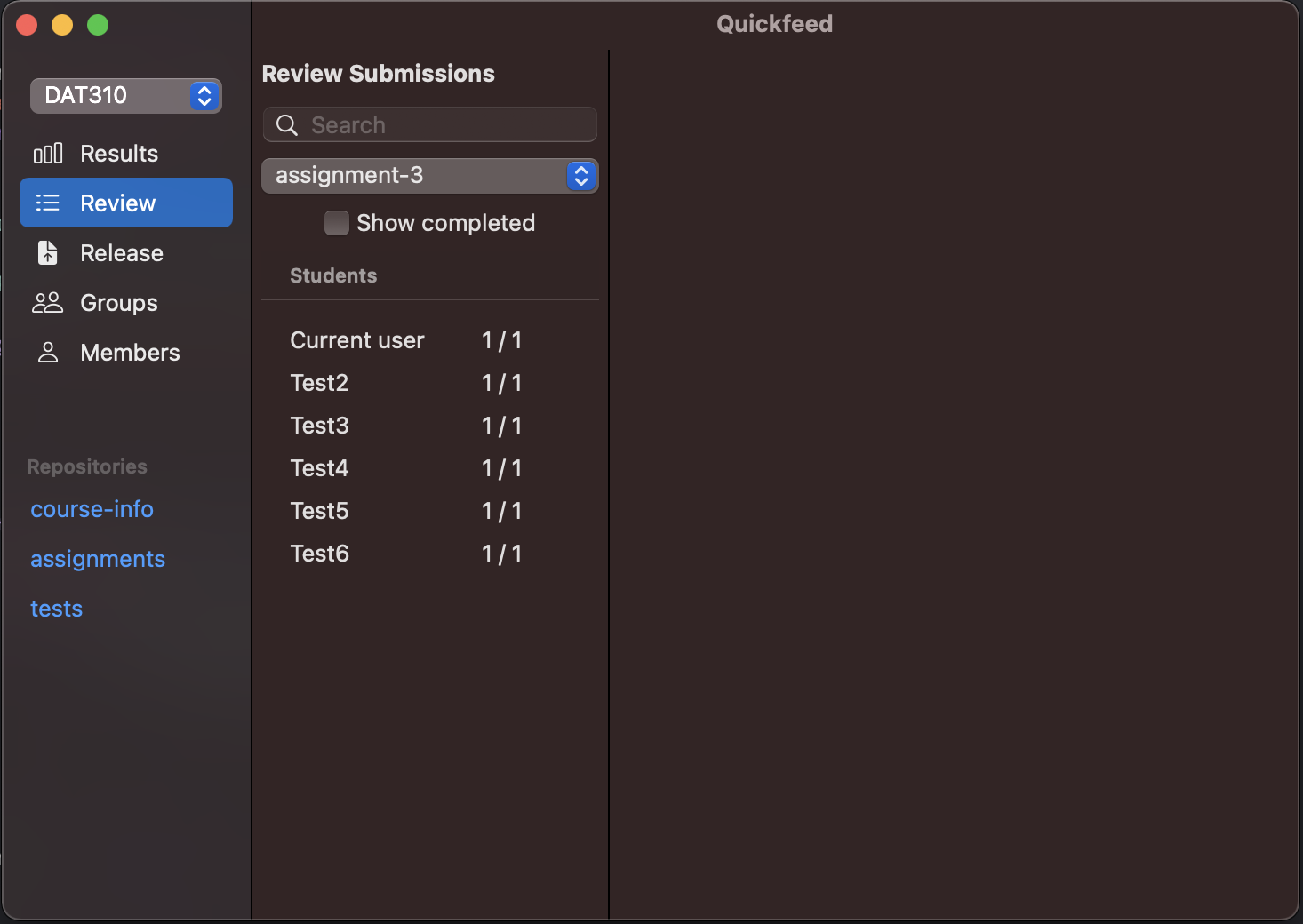
Task: Open the assignment-3 selector dropdown
Action: tap(430, 176)
